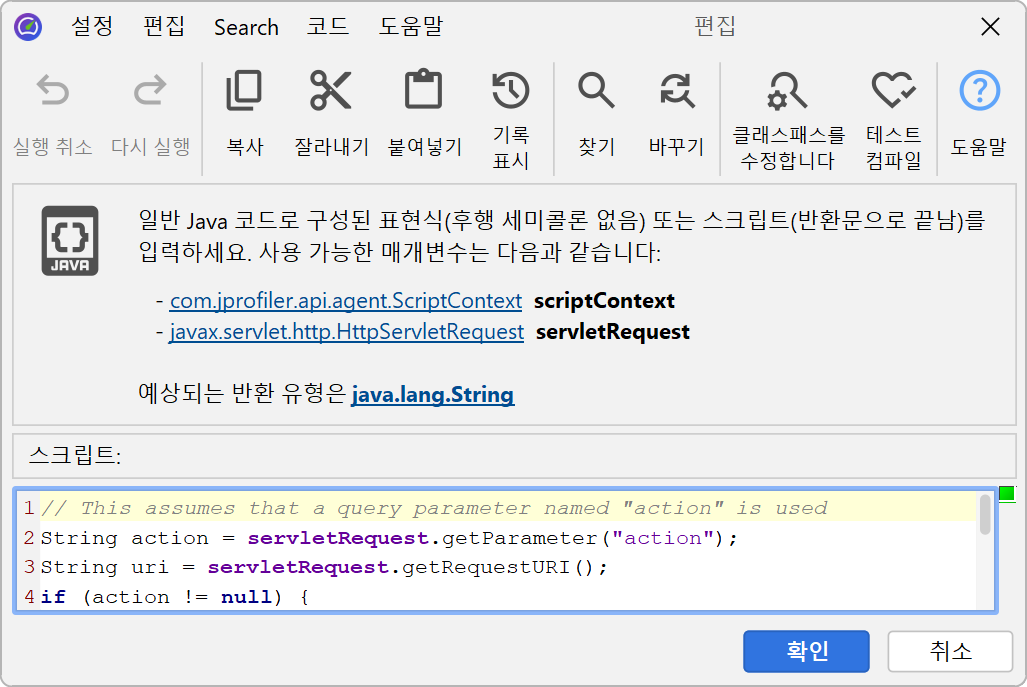
Task: Click line number 4 in the gutter
Action: coord(29,597)
